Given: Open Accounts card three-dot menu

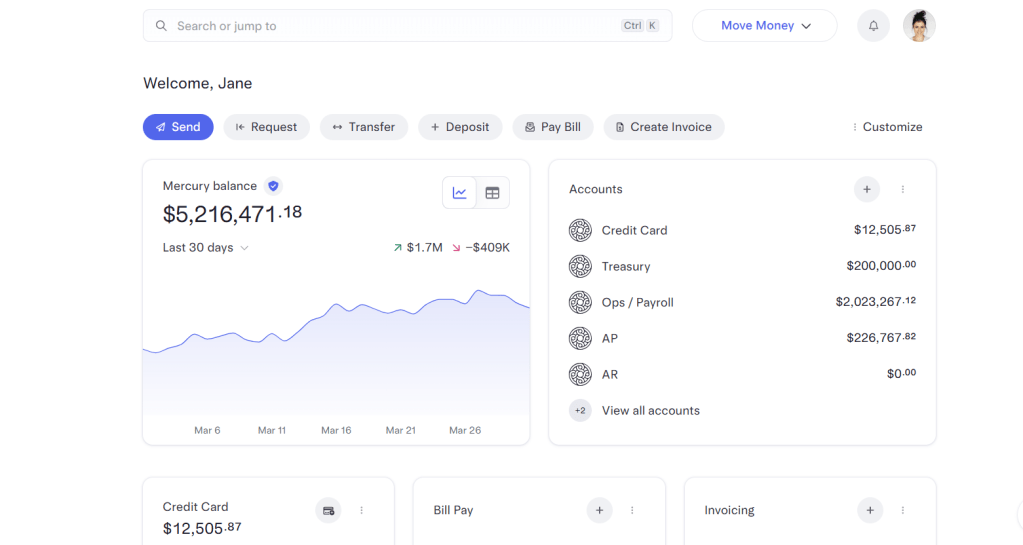Looking at the screenshot, I should [x=903, y=189].
